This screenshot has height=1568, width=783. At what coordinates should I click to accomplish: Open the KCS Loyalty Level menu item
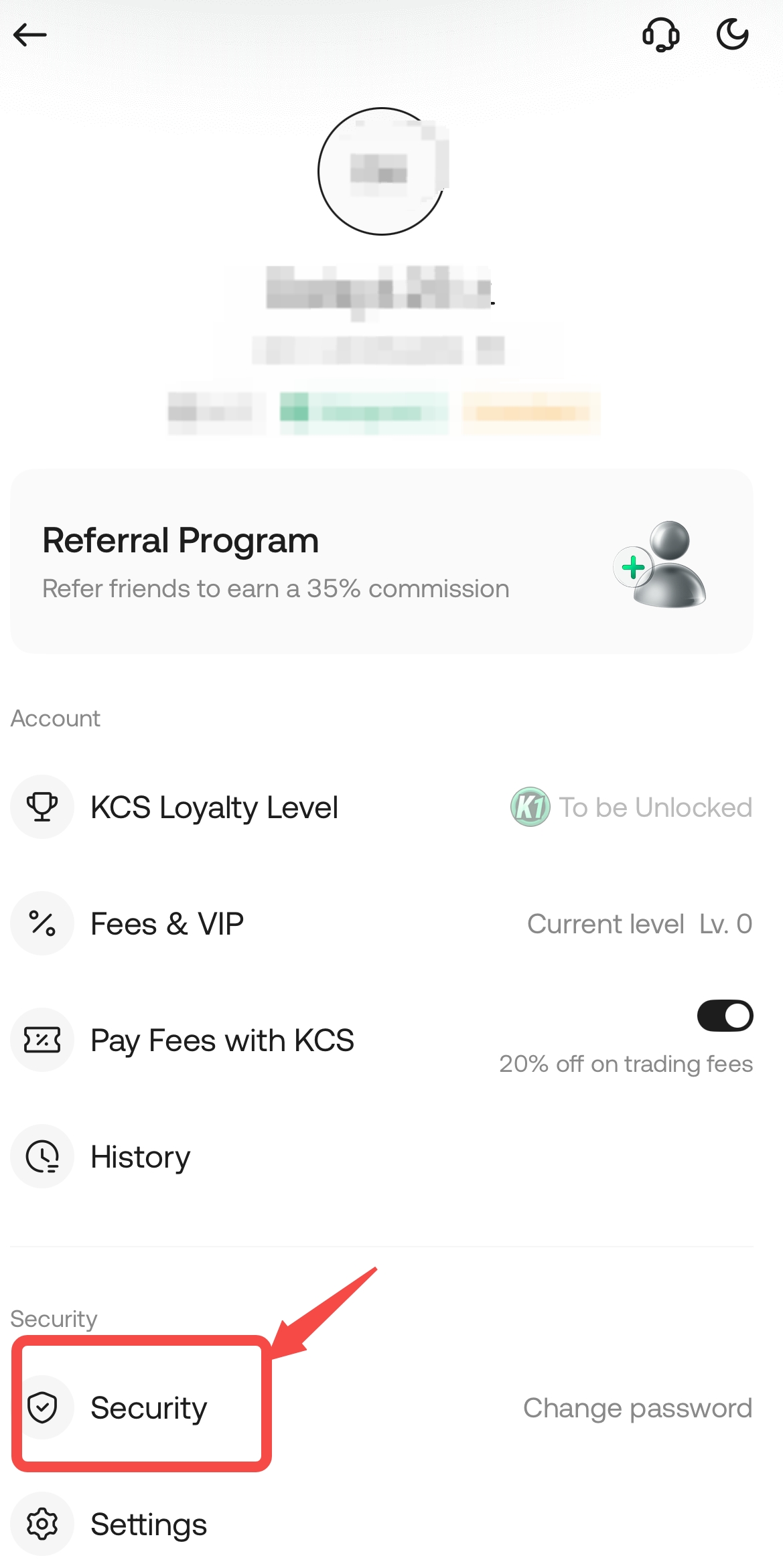(214, 807)
